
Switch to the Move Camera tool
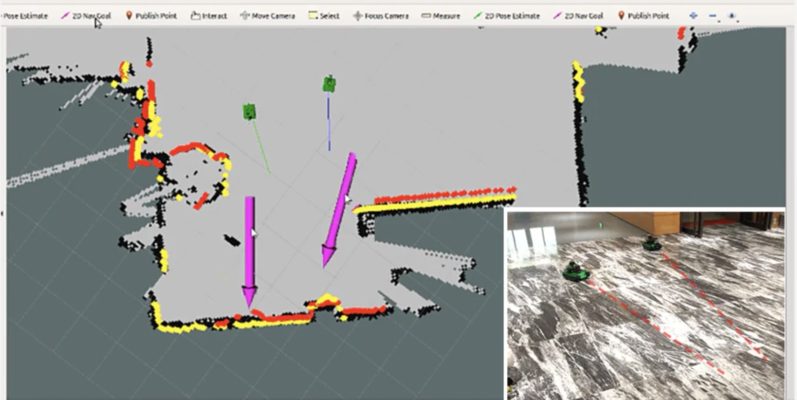pyautogui.click(x=267, y=16)
